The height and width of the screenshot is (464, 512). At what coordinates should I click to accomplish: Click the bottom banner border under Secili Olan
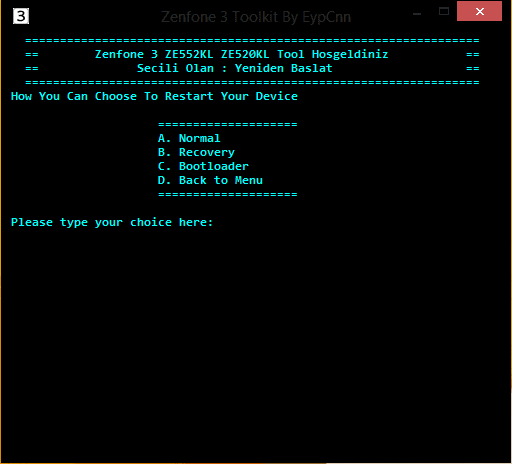[x=252, y=82]
